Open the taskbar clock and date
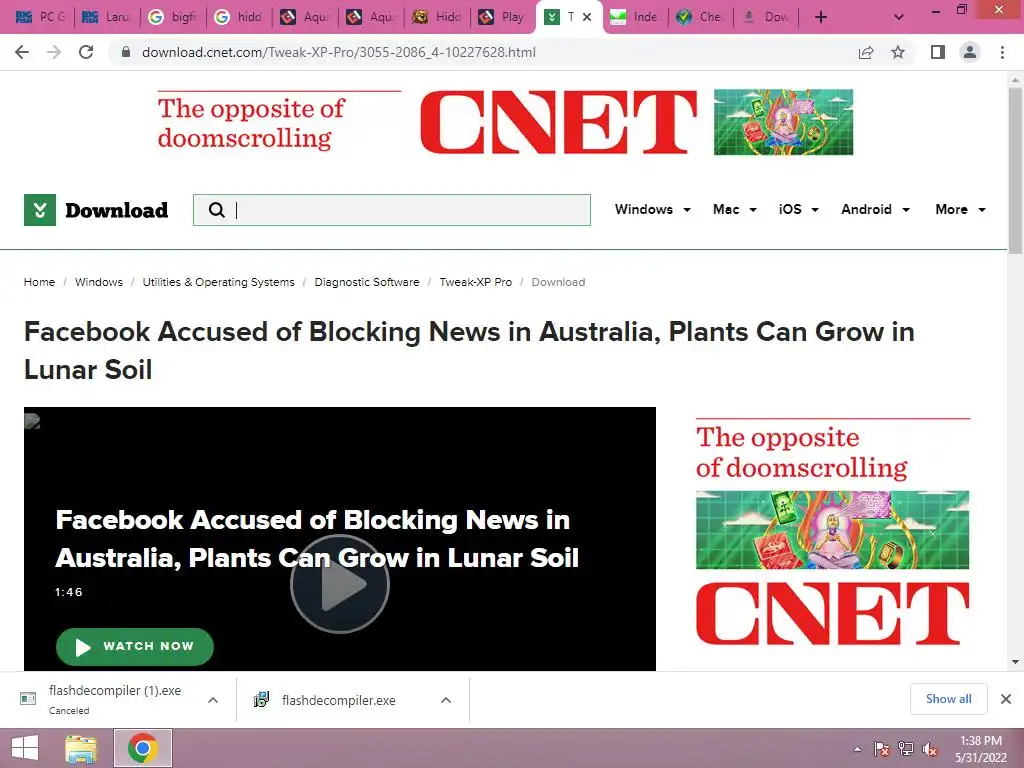Image resolution: width=1024 pixels, height=768 pixels. [x=981, y=749]
